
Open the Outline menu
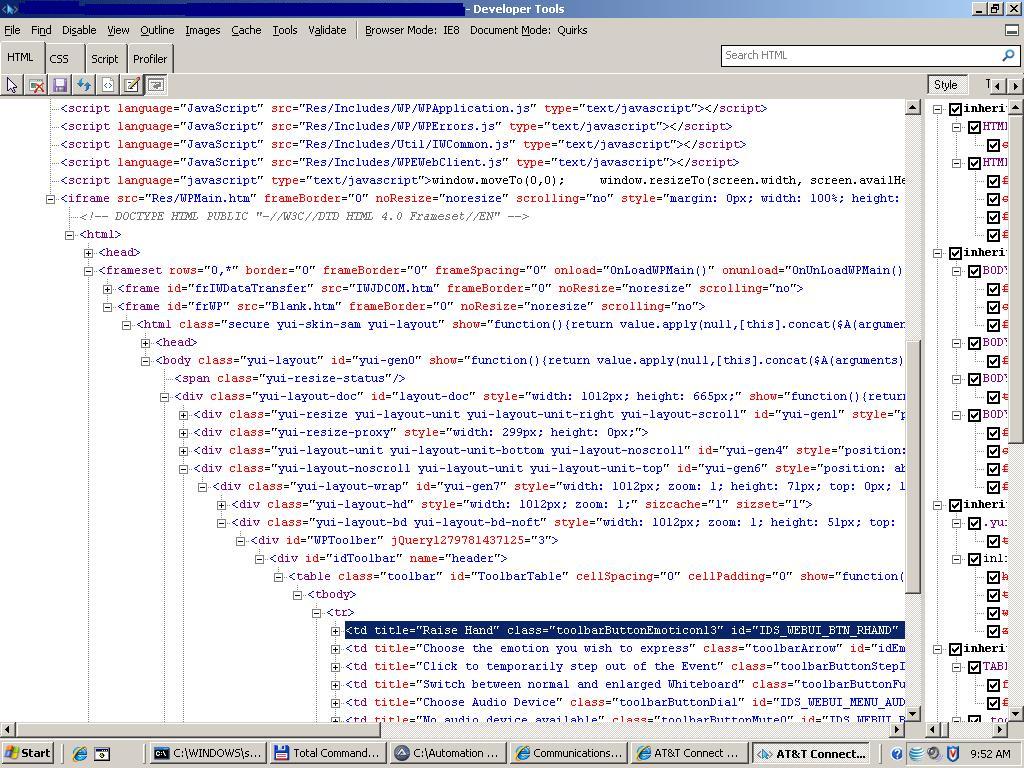157,30
